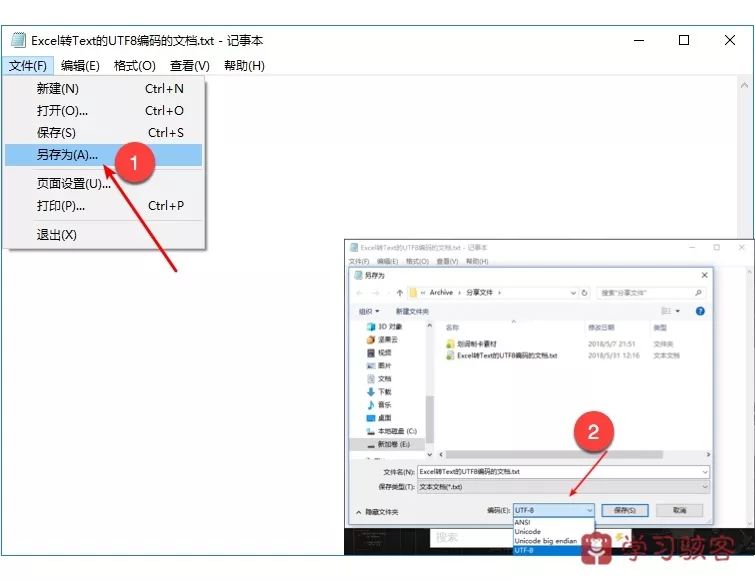Click the Notepad icon in the title bar
Image resolution: width=755 pixels, height=581 pixels.
click(x=18, y=40)
